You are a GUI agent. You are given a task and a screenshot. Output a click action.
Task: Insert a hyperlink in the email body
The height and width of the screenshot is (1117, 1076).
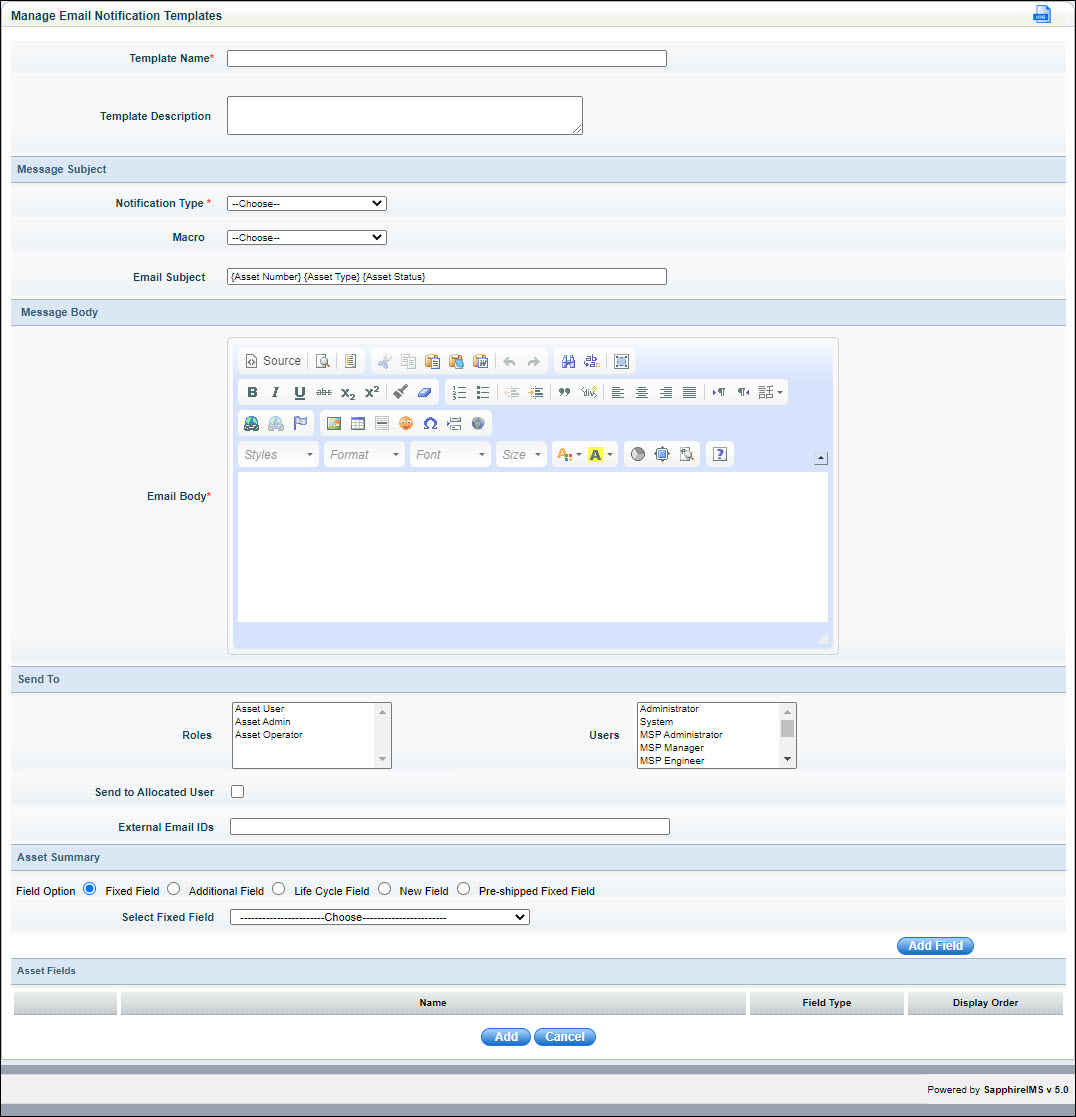pos(250,422)
